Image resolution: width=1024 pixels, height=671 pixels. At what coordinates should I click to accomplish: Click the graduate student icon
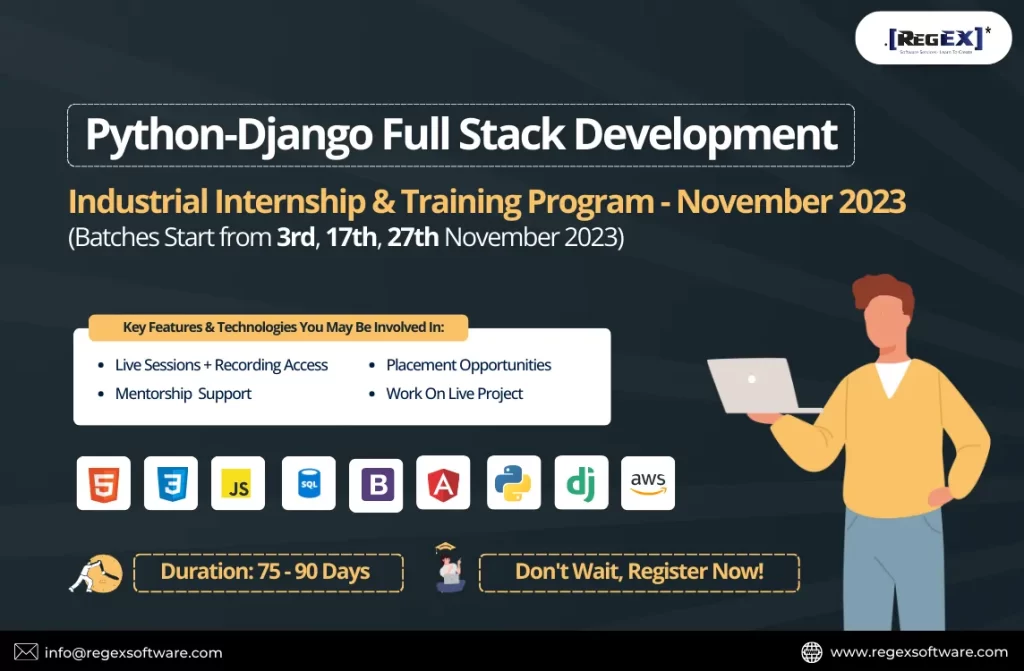tap(449, 568)
